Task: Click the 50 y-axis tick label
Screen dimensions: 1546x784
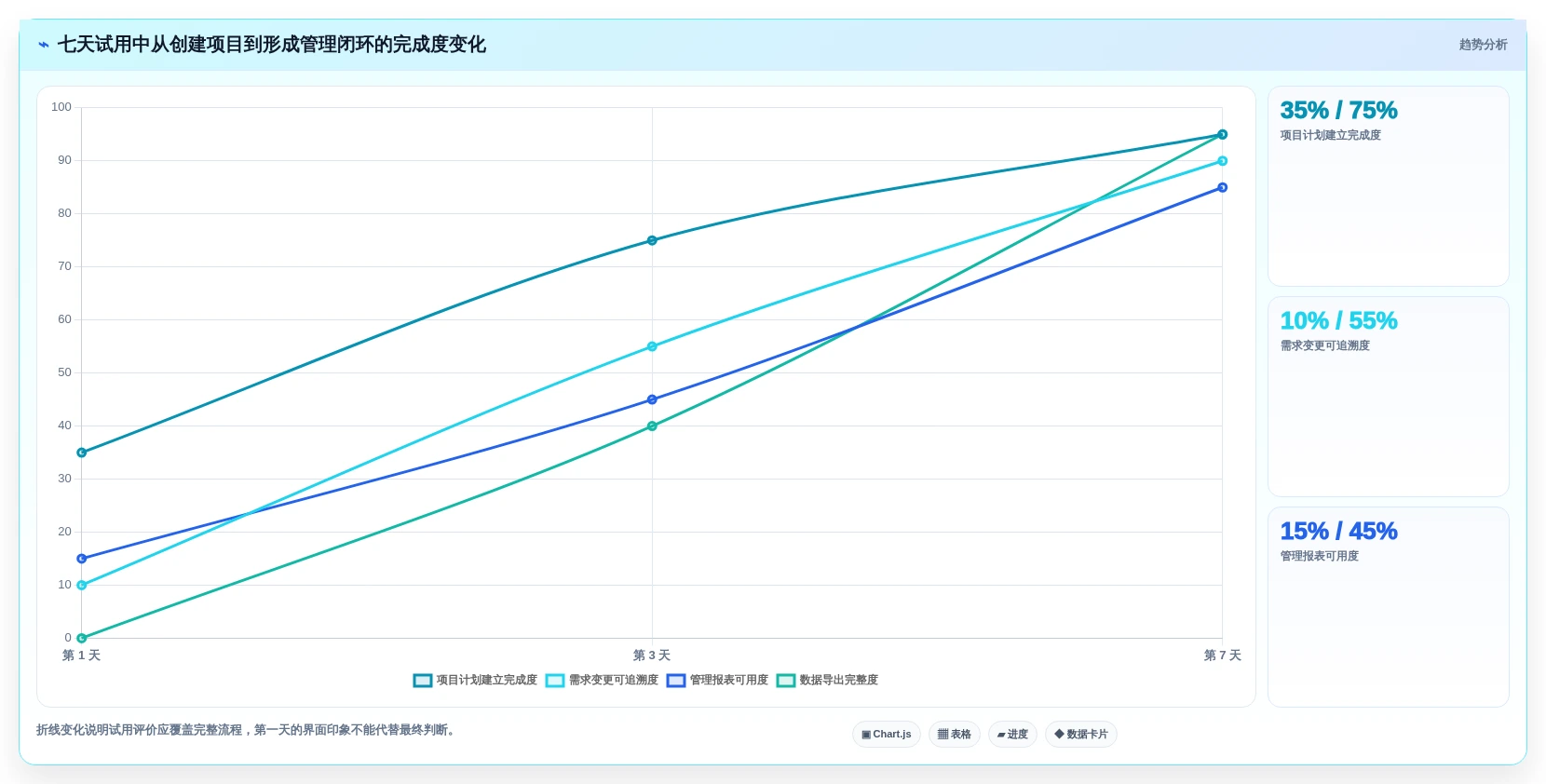Action: [64, 372]
